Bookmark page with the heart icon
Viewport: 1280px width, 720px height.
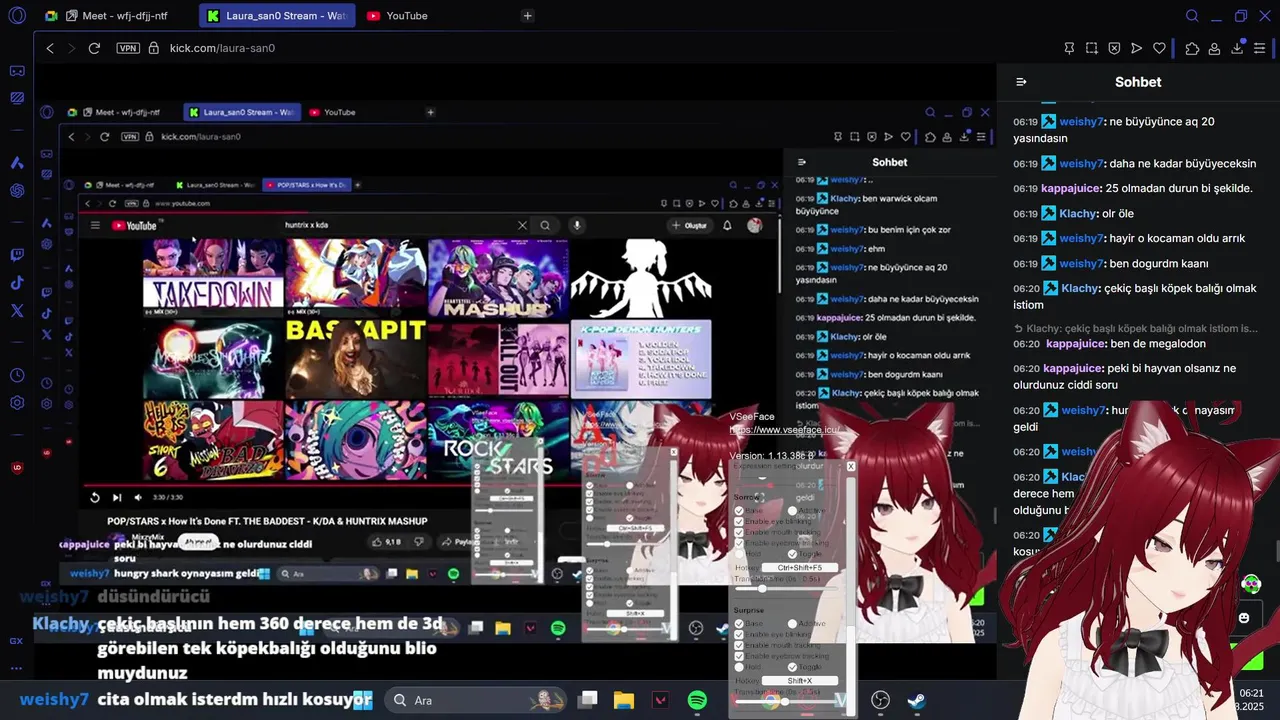1159,48
